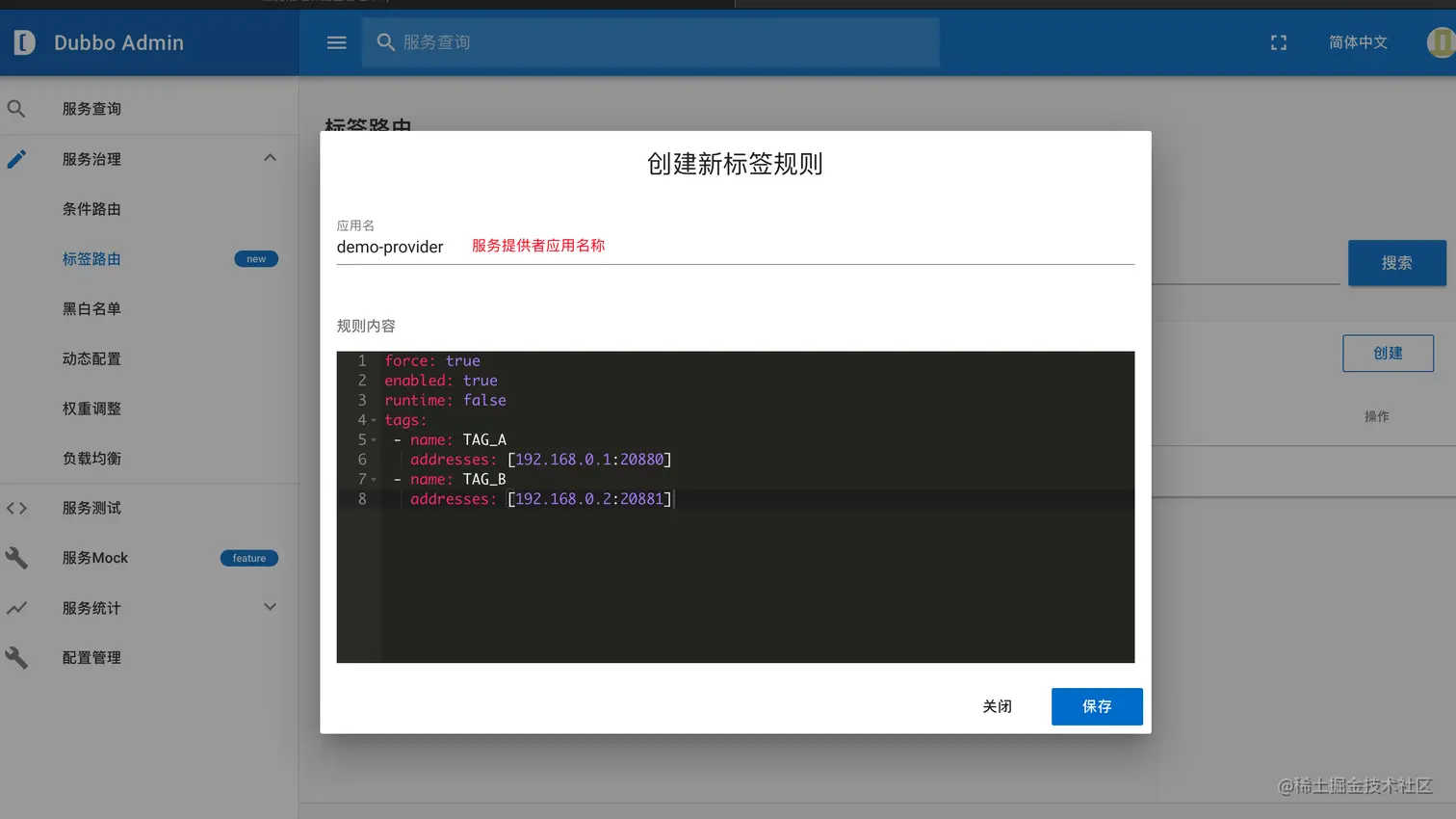
Task: Click the line 'enabled: true' in editor
Action: tap(441, 381)
